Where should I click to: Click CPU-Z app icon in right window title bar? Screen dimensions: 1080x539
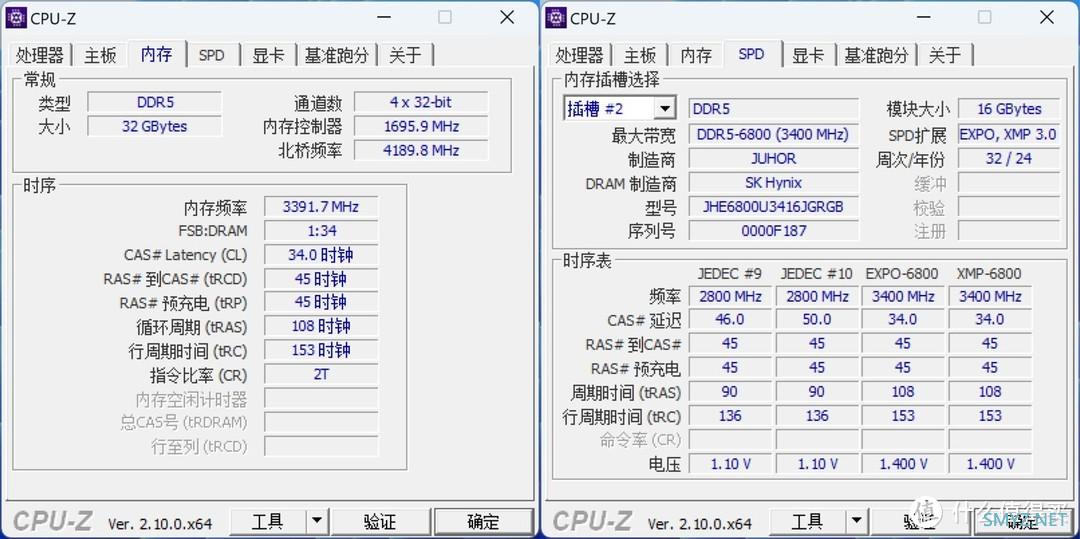pyautogui.click(x=556, y=18)
